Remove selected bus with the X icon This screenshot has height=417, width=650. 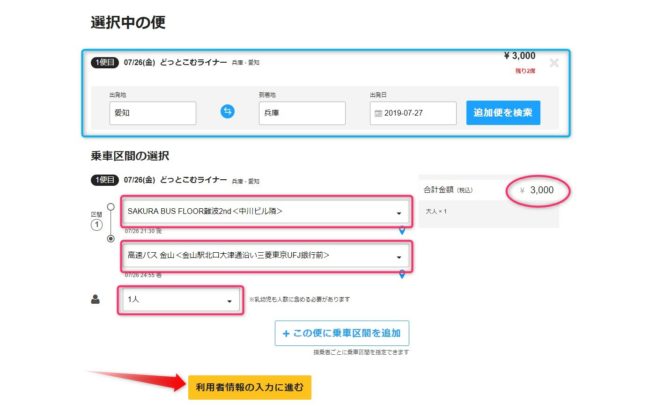(554, 63)
